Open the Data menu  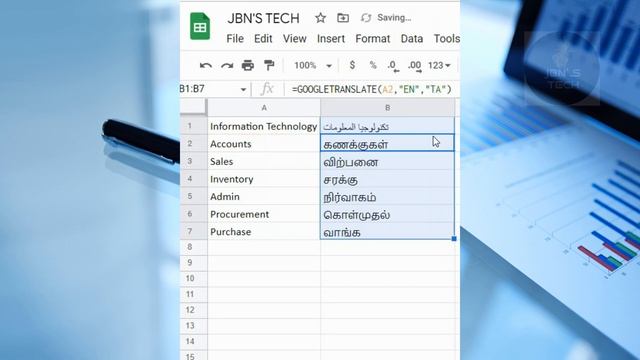pyautogui.click(x=412, y=39)
